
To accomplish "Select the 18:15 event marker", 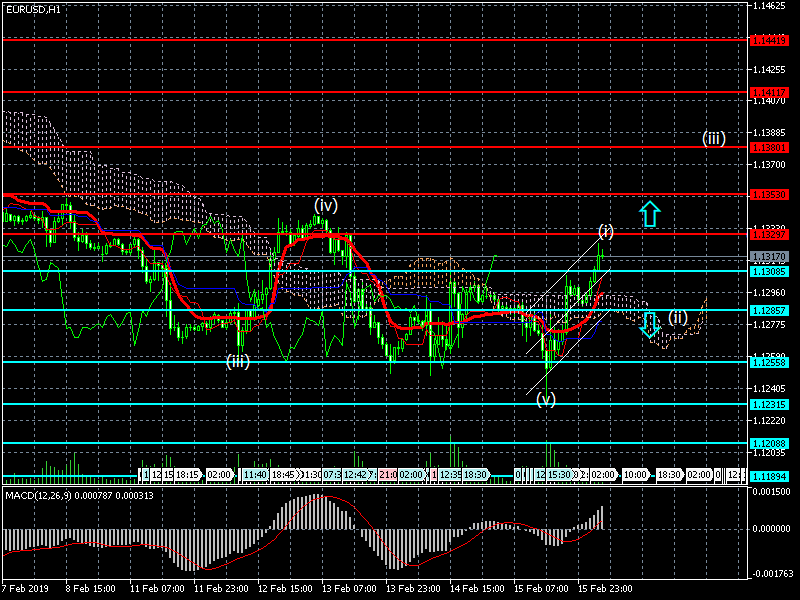I will (x=189, y=474).
